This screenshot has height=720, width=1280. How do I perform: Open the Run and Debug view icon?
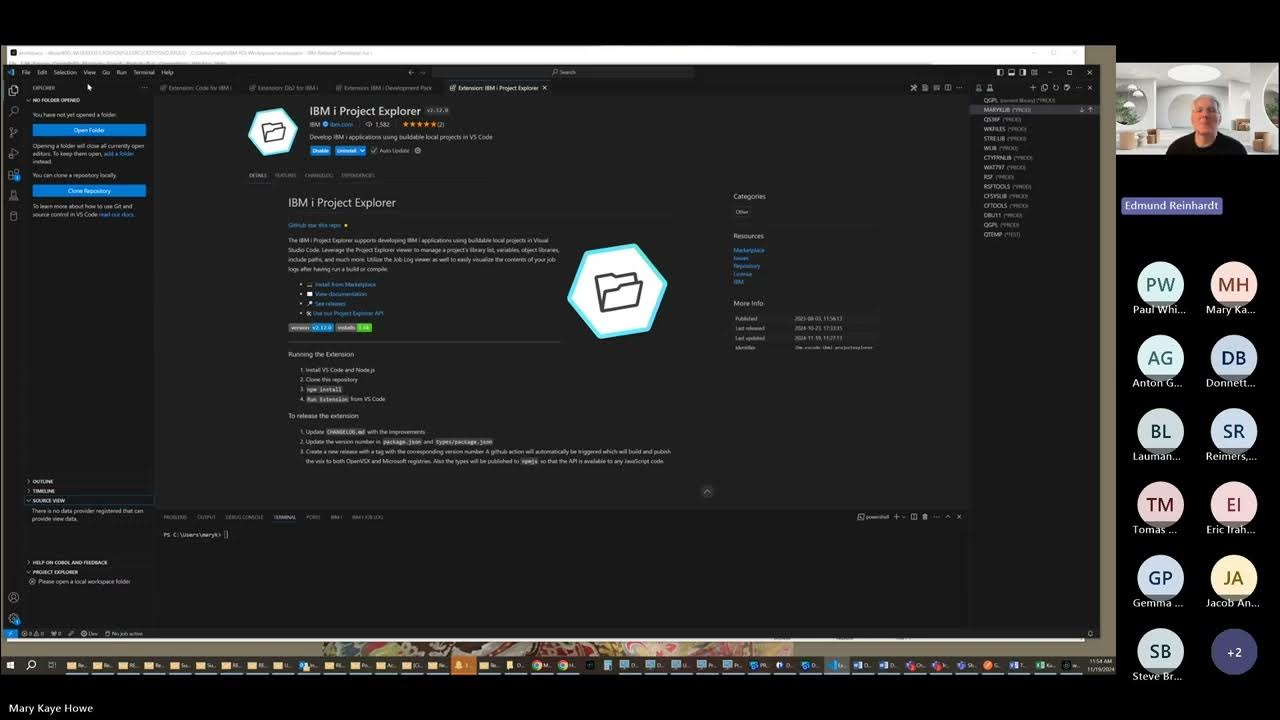[13, 153]
